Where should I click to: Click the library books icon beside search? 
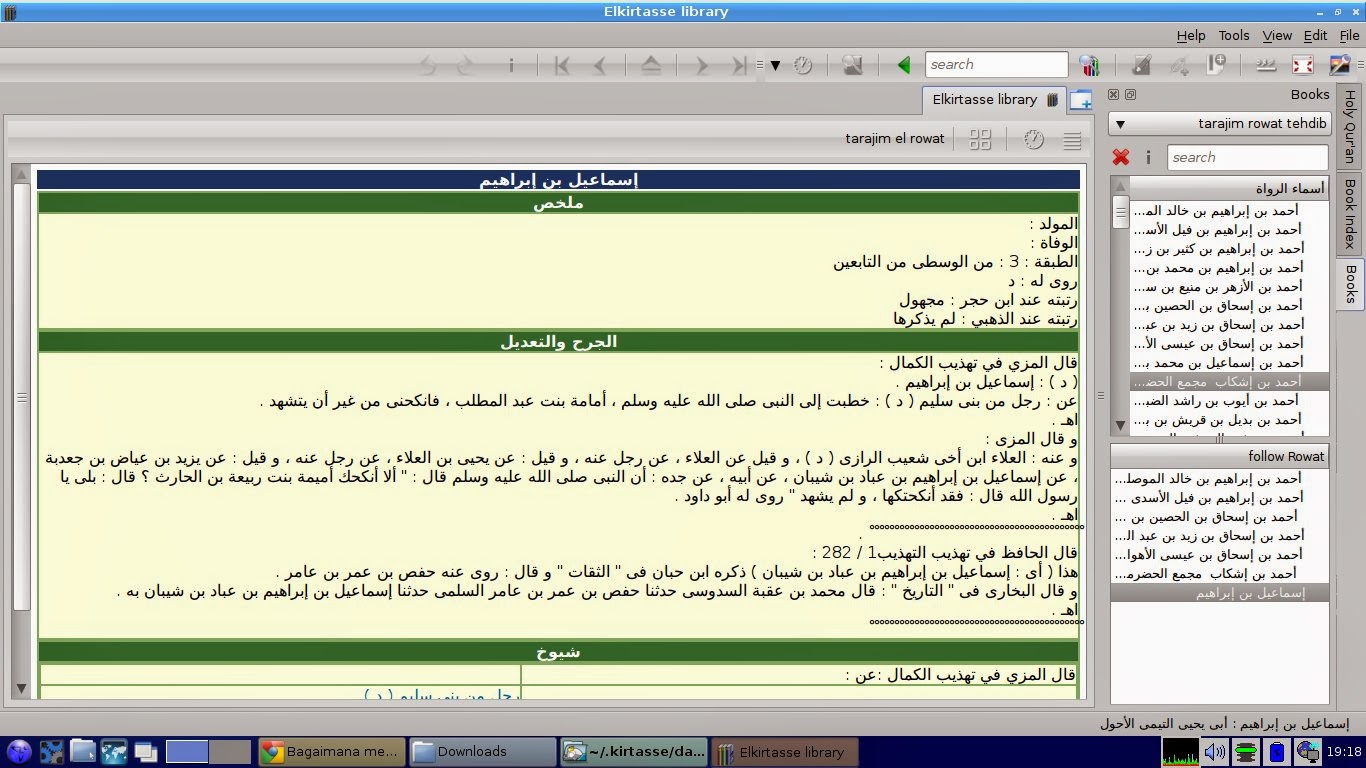tap(1089, 66)
